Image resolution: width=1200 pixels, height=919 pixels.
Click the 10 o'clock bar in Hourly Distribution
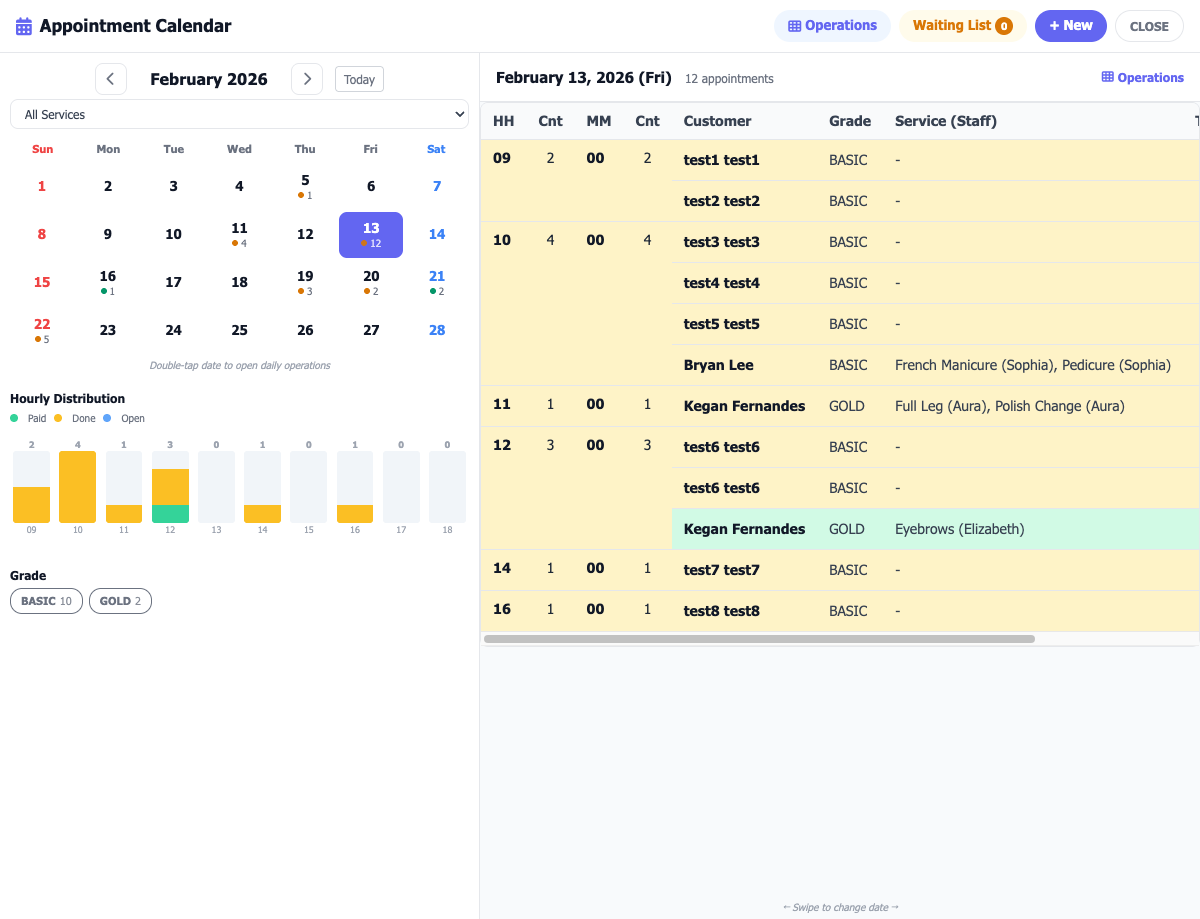pyautogui.click(x=77, y=487)
